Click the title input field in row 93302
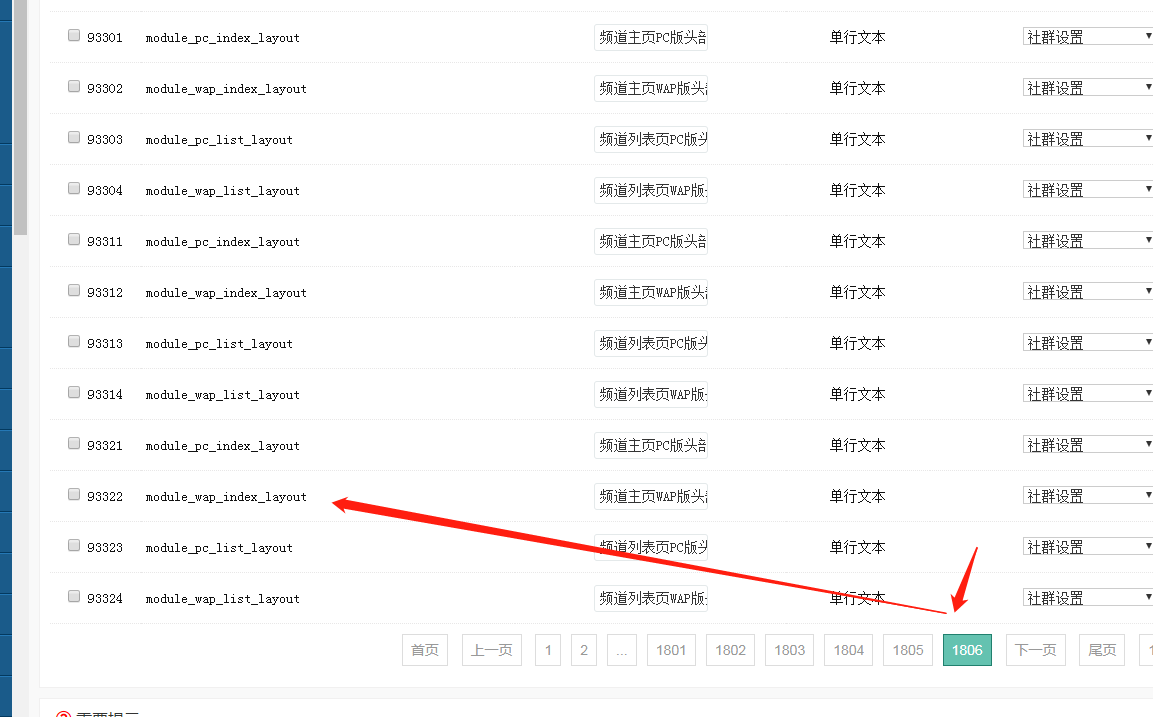The image size is (1153, 717). 650,88
